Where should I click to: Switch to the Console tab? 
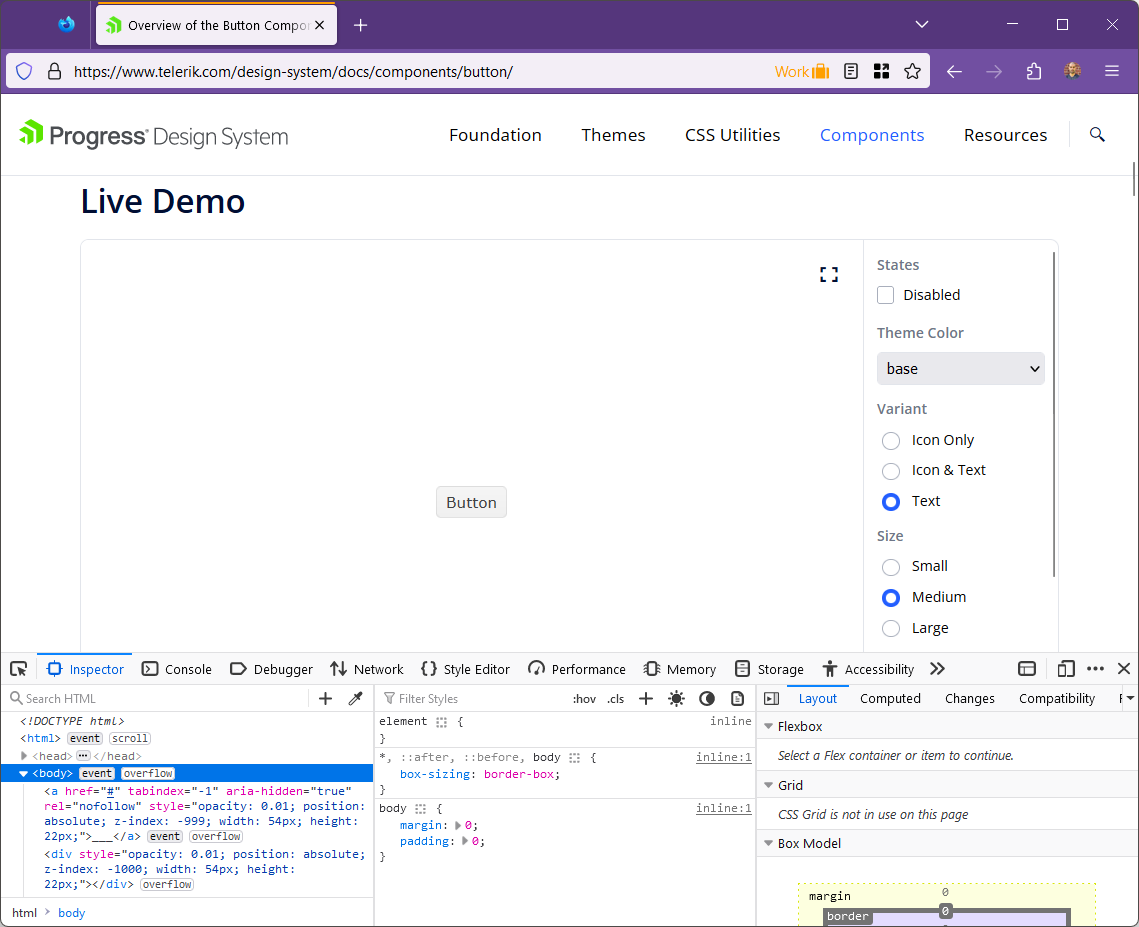point(177,669)
